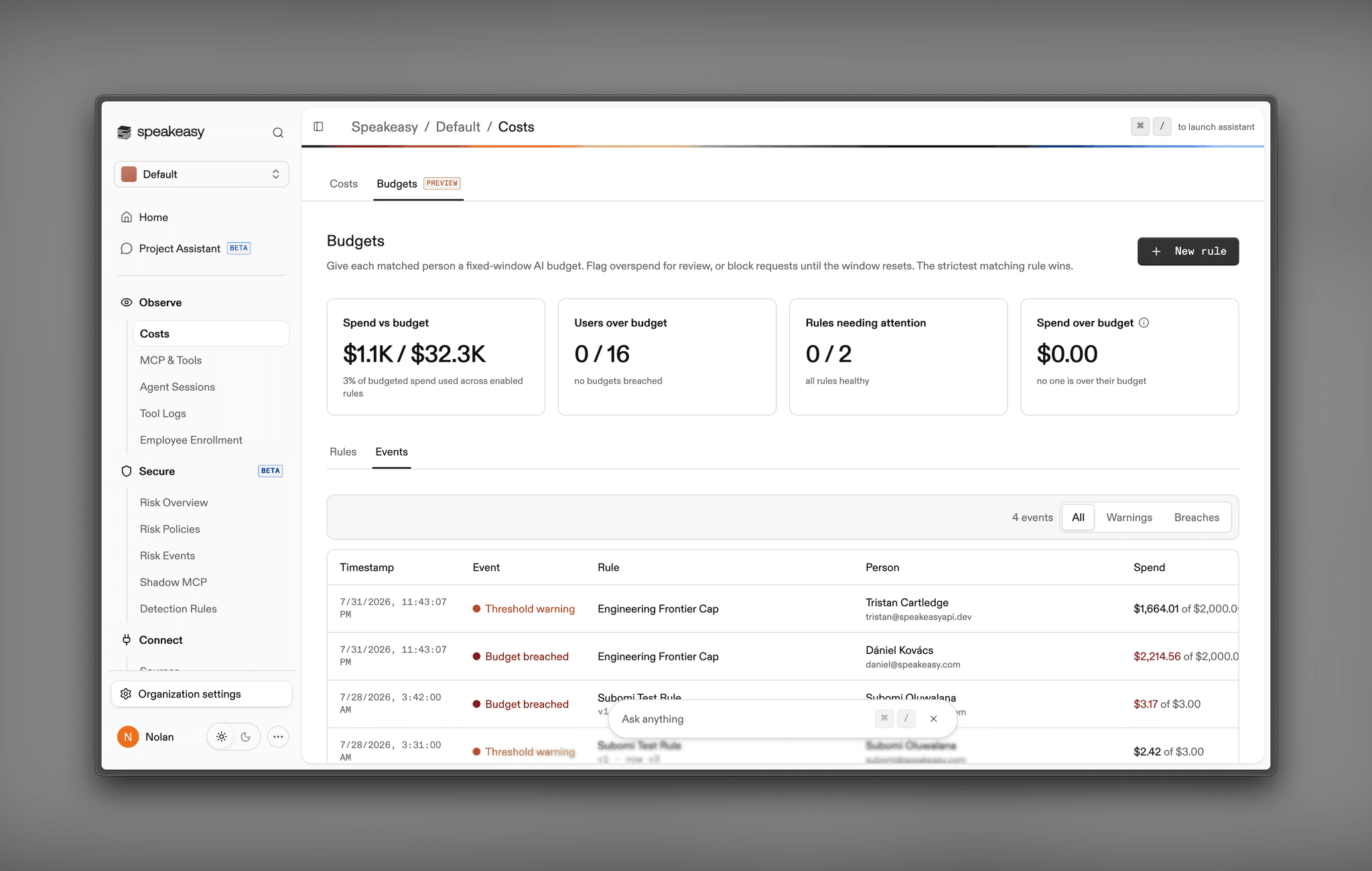Filter events by Breaches
This screenshot has width=1372, height=871.
click(1197, 517)
